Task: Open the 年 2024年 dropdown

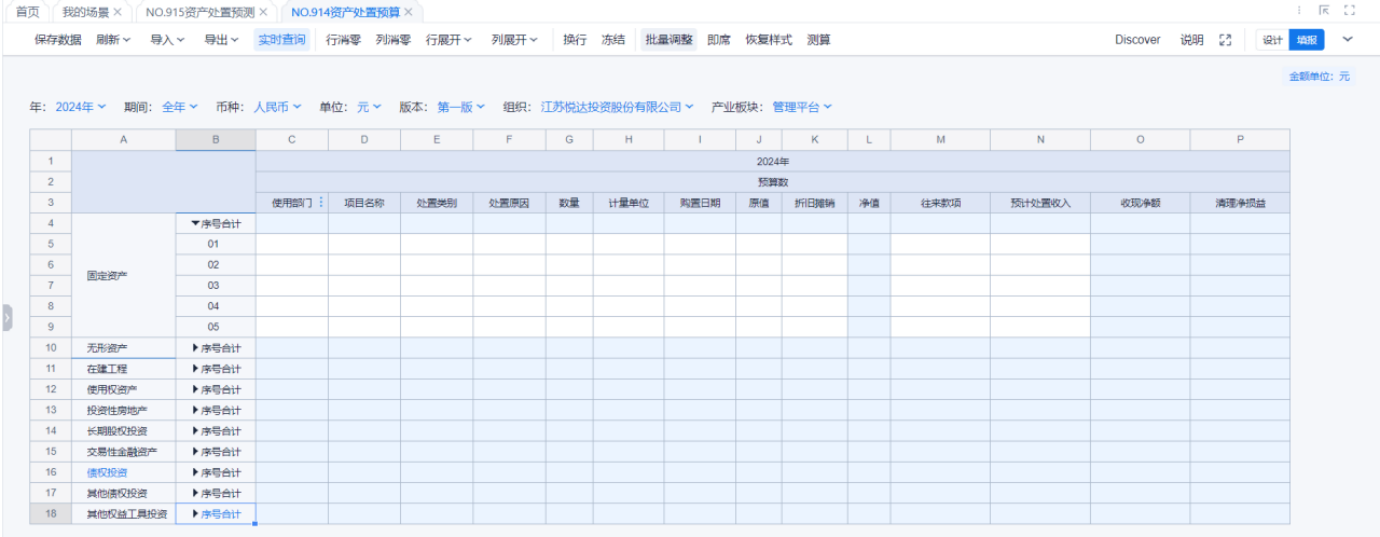Action: coord(80,107)
